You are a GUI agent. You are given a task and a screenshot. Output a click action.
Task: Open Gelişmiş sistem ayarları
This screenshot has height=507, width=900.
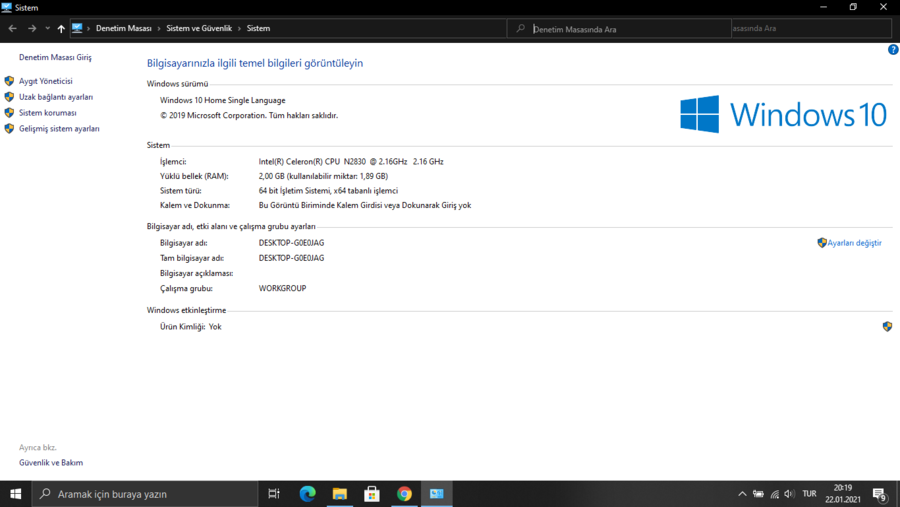click(59, 129)
